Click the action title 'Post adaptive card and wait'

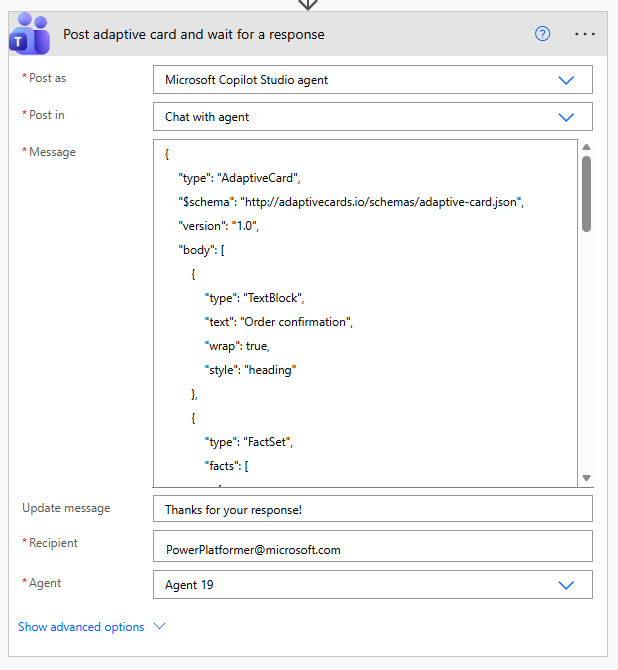(194, 34)
